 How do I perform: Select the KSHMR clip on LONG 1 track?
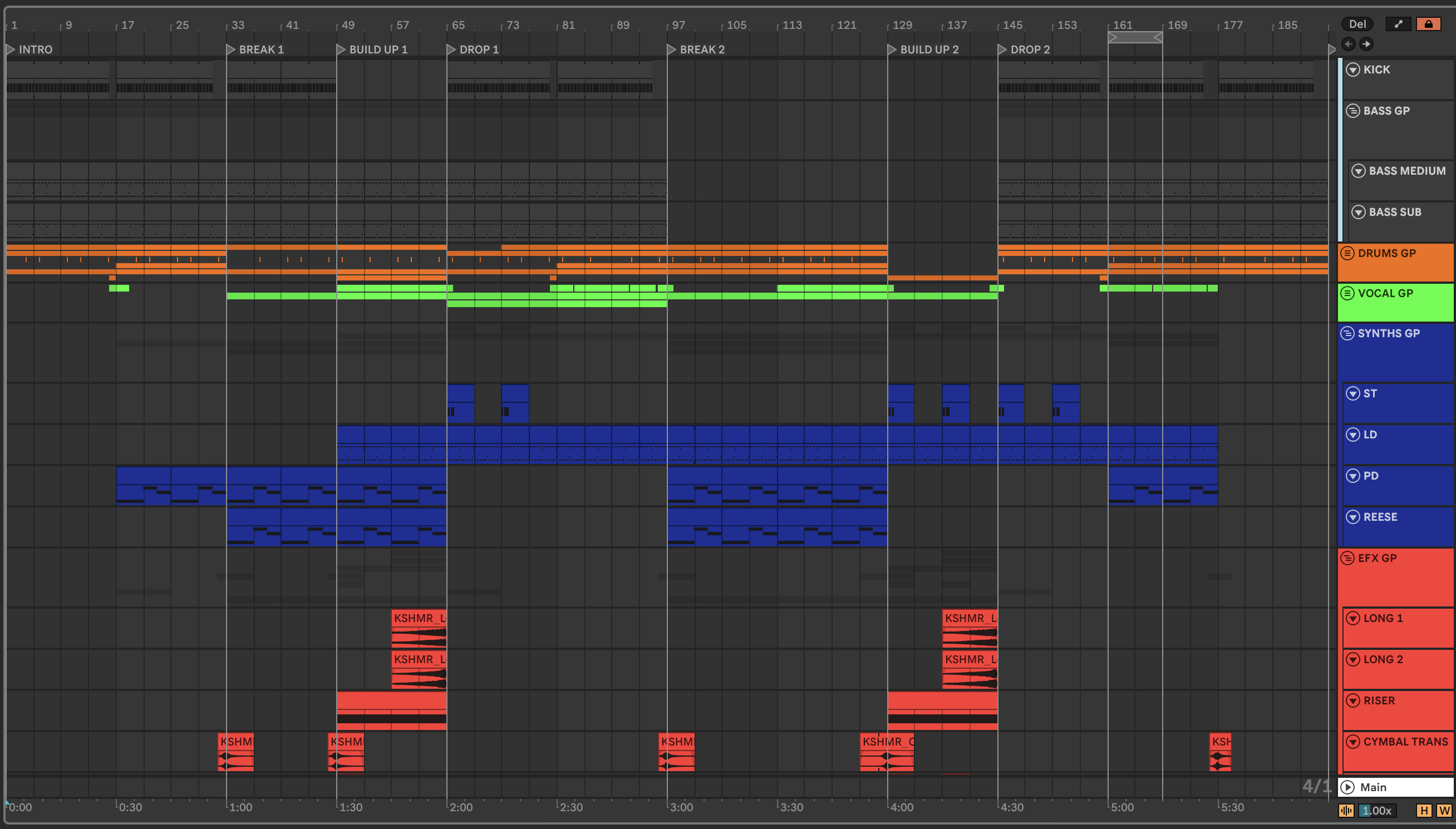(419, 618)
